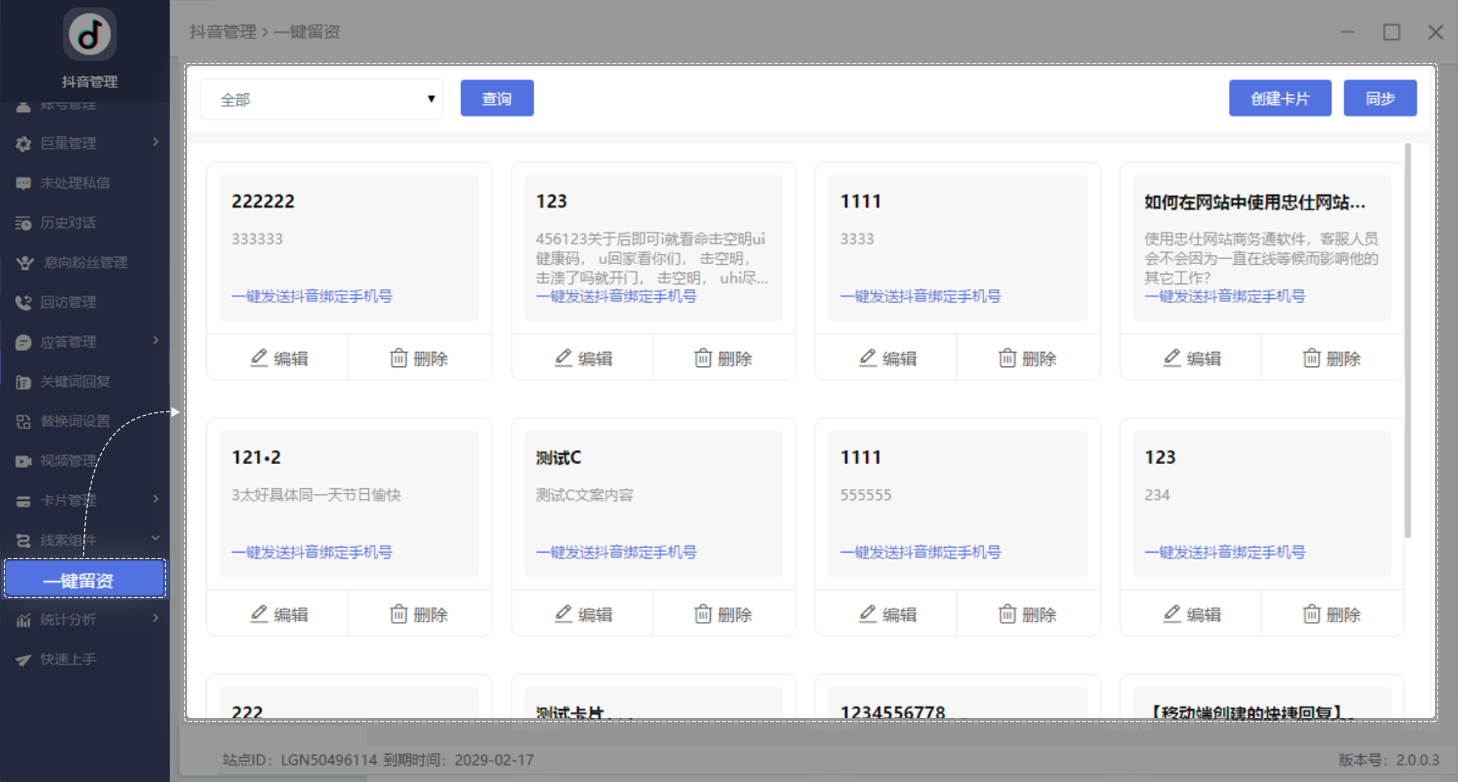Open 关键词回复 in the sidebar
The width and height of the screenshot is (1458, 782).
click(75, 381)
